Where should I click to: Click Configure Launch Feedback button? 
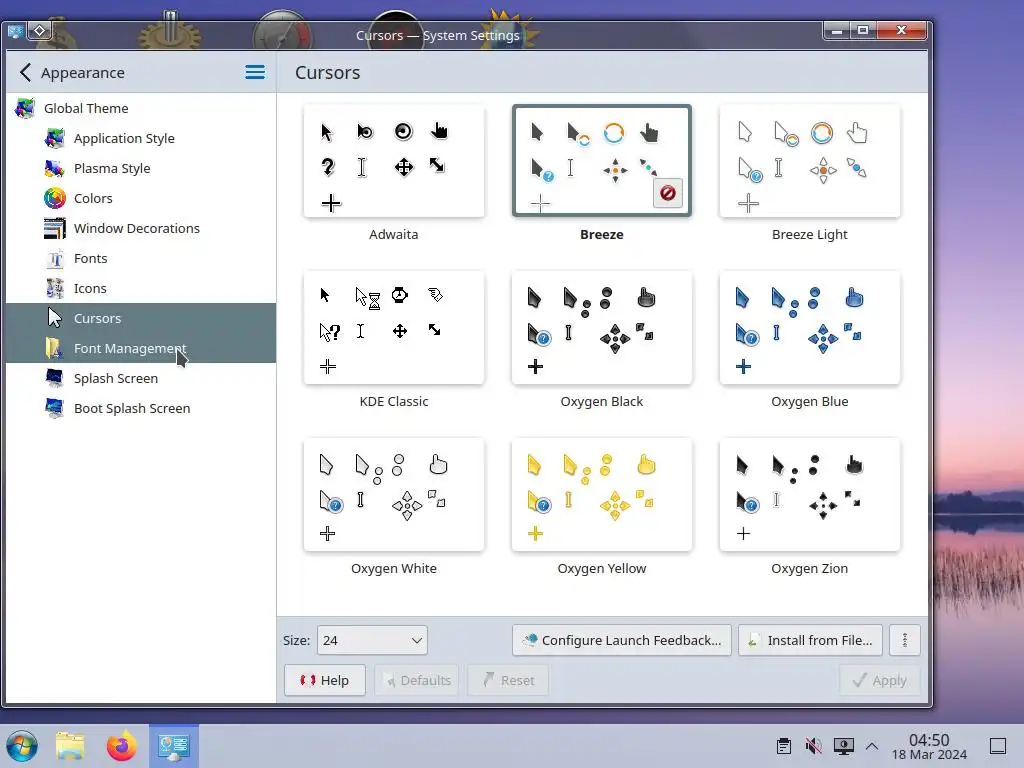coord(622,641)
